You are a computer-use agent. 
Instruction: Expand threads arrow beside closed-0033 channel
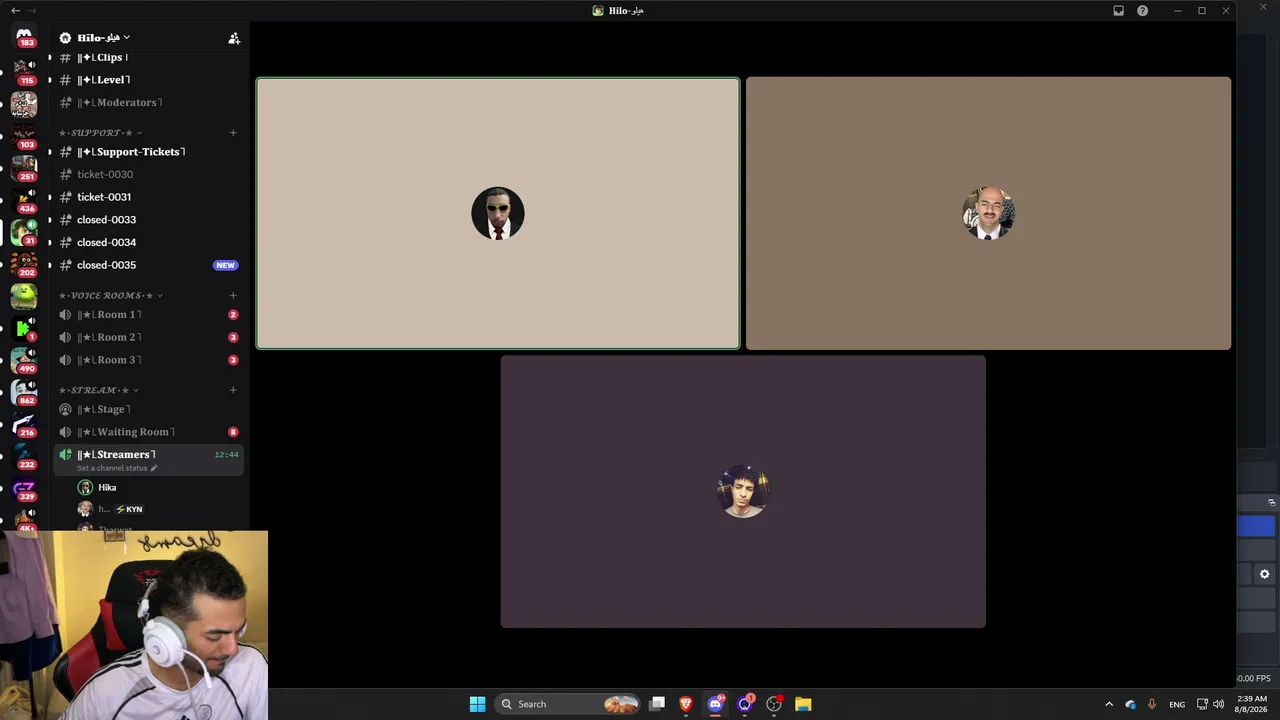49,220
